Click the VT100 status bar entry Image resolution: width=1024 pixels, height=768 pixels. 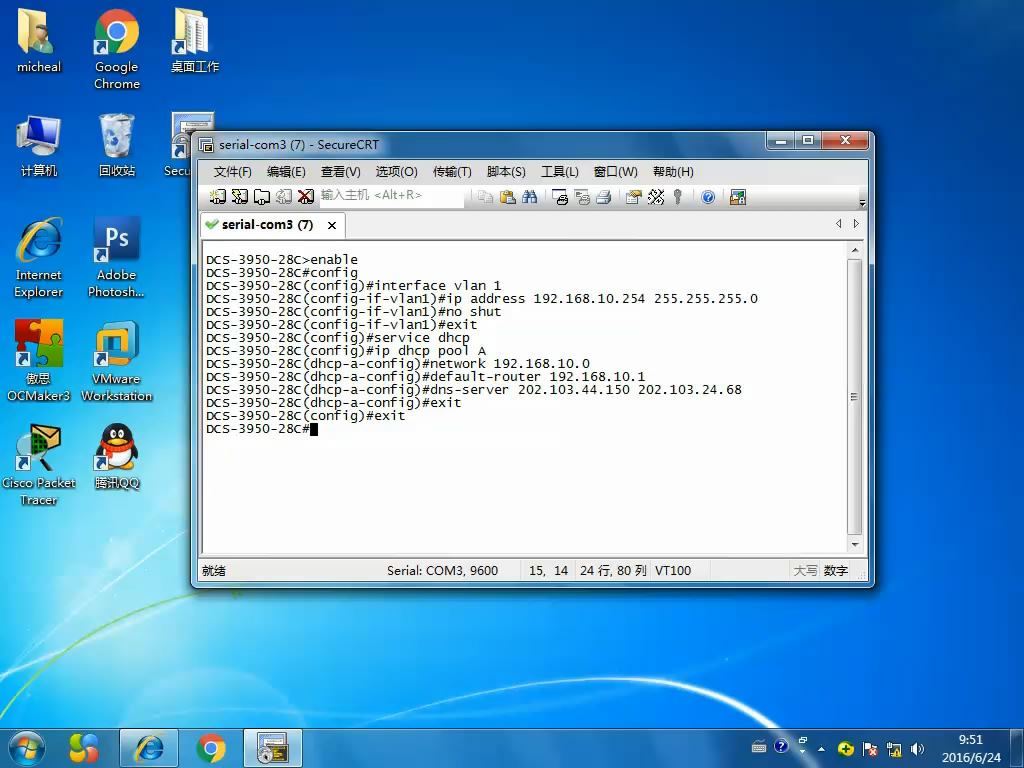(673, 571)
